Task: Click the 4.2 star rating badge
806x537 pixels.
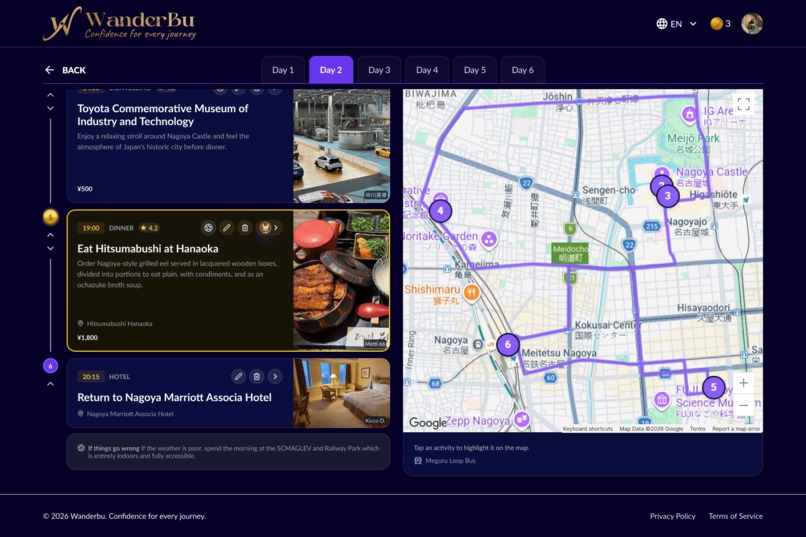Action: point(149,228)
